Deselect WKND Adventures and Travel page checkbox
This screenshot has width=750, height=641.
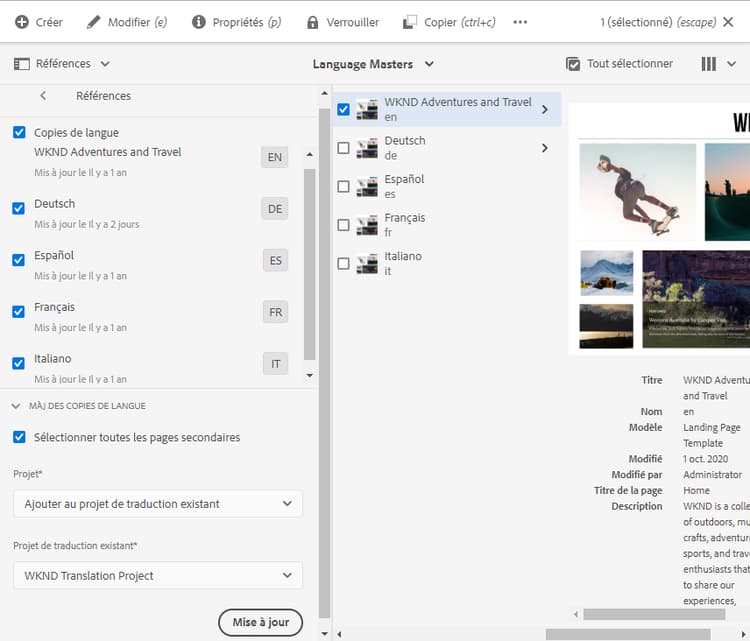[343, 110]
